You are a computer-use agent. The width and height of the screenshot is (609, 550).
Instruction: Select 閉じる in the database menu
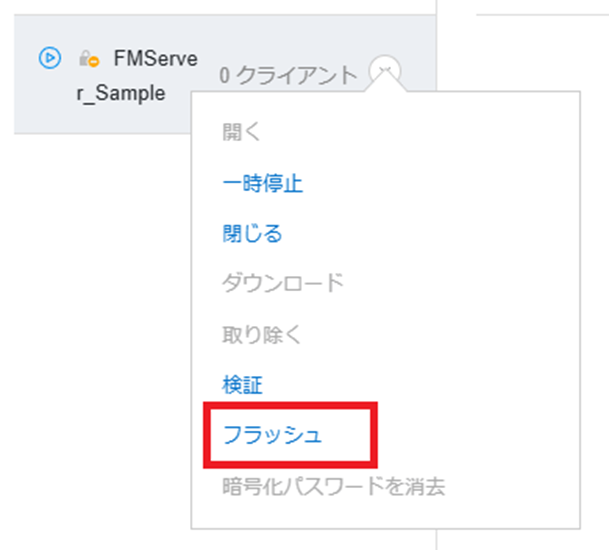click(252, 233)
